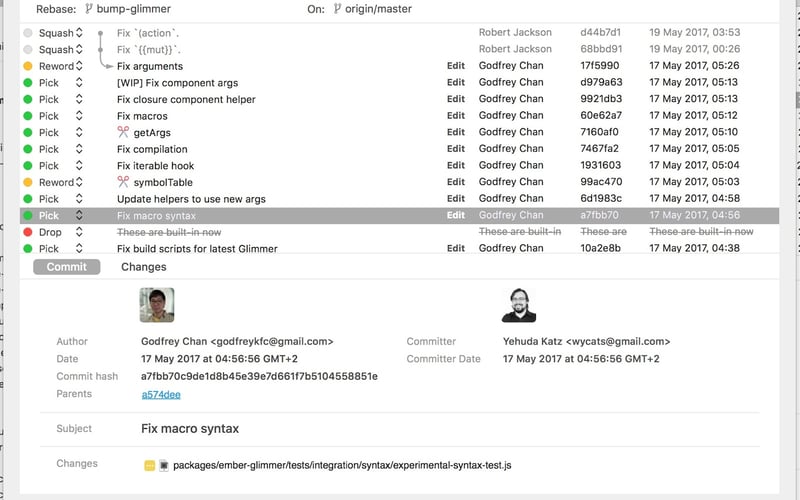The width and height of the screenshot is (800, 500).
Task: Click Edit for 'Fix macros' commit
Action: point(456,115)
